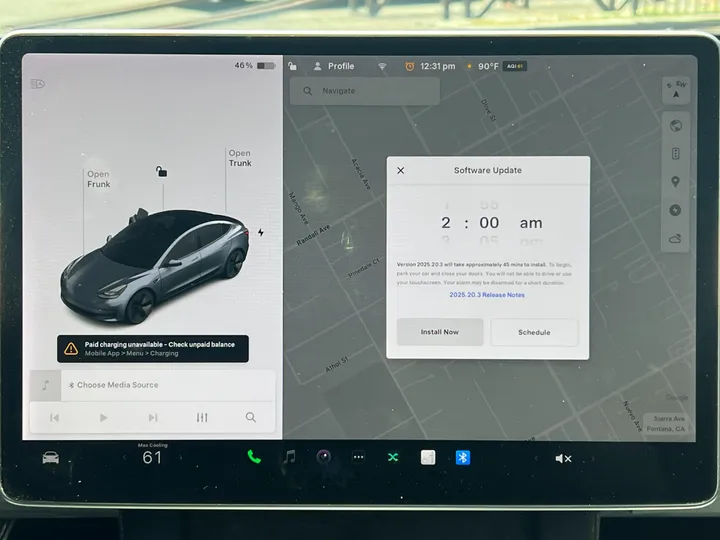The height and width of the screenshot is (540, 720).
Task: Skip to next track
Action: pyautogui.click(x=153, y=417)
